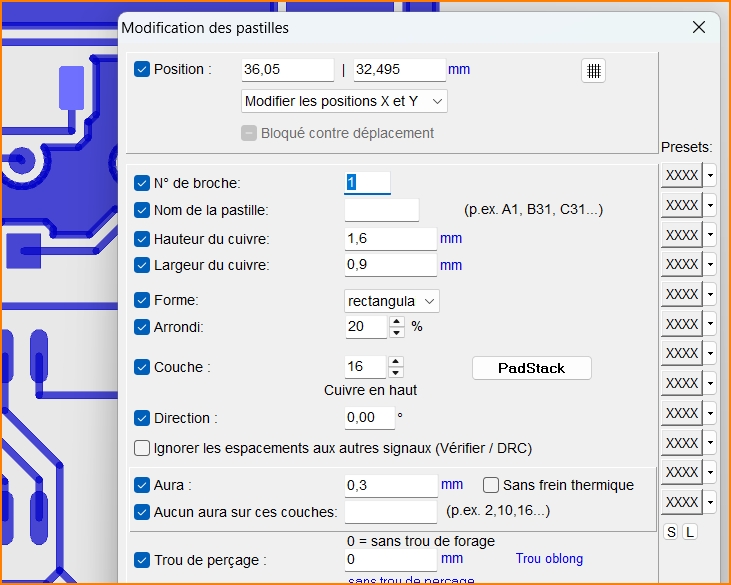The width and height of the screenshot is (731, 585).
Task: Uncheck the Position checkbox
Action: [x=142, y=70]
